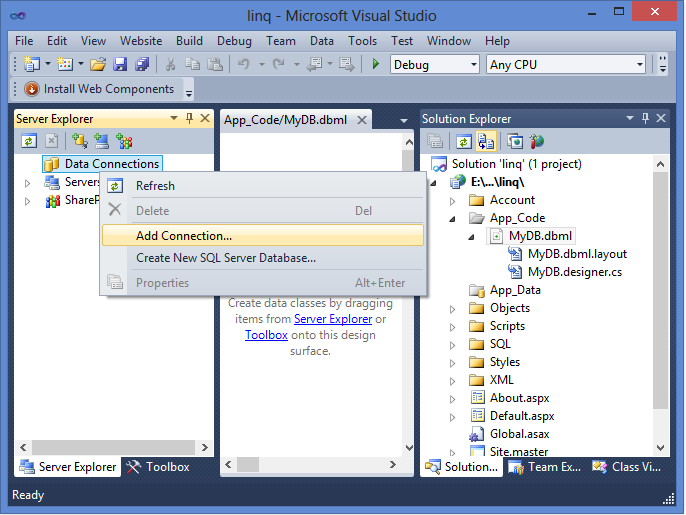Choose Refresh in the context menu
The image size is (686, 515).
coord(262,186)
